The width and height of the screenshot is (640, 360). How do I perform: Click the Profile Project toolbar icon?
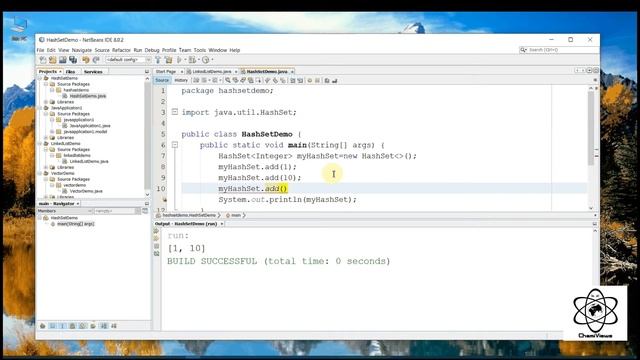click(x=206, y=60)
